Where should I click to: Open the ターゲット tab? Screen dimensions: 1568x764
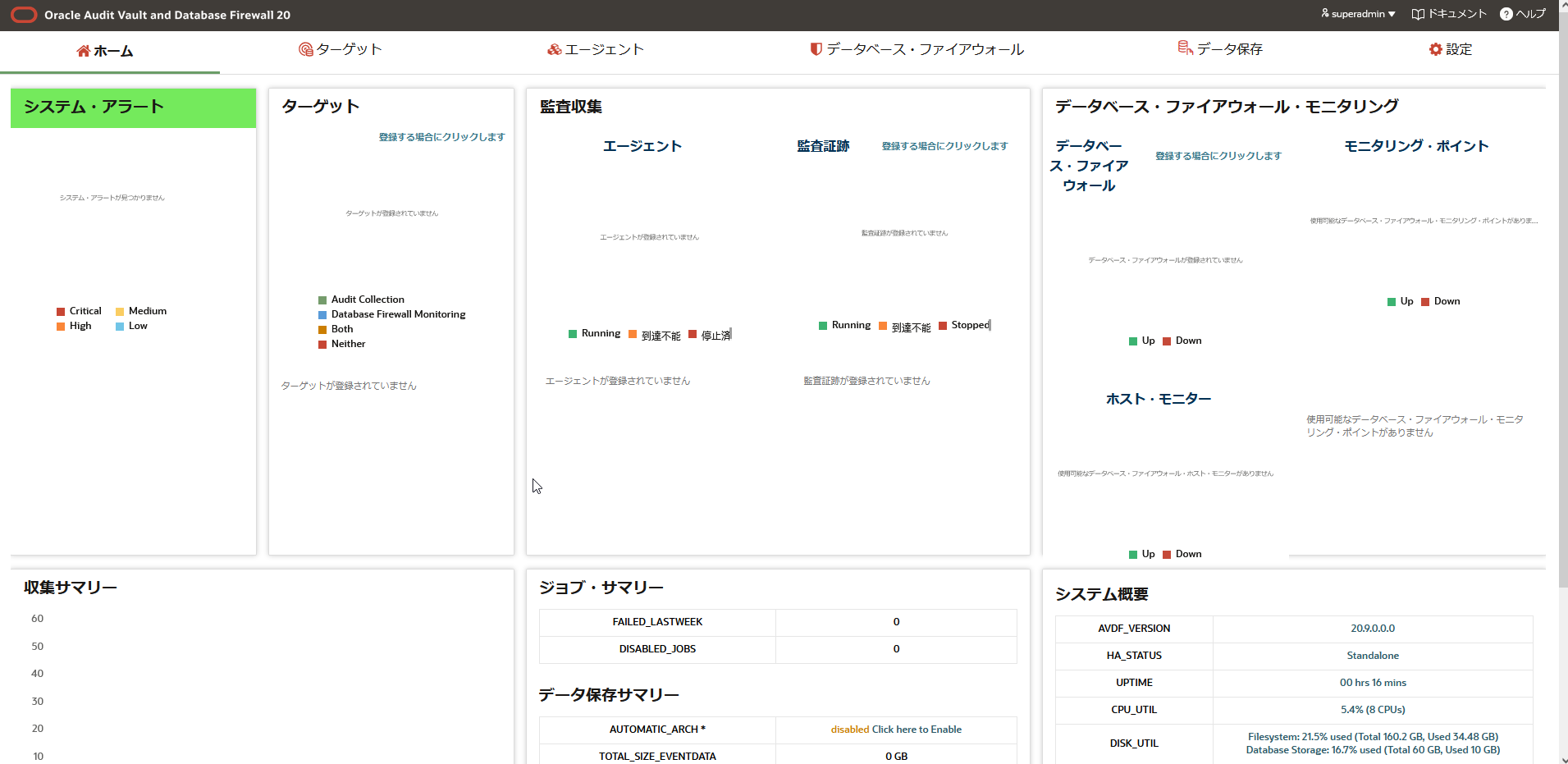tap(341, 49)
